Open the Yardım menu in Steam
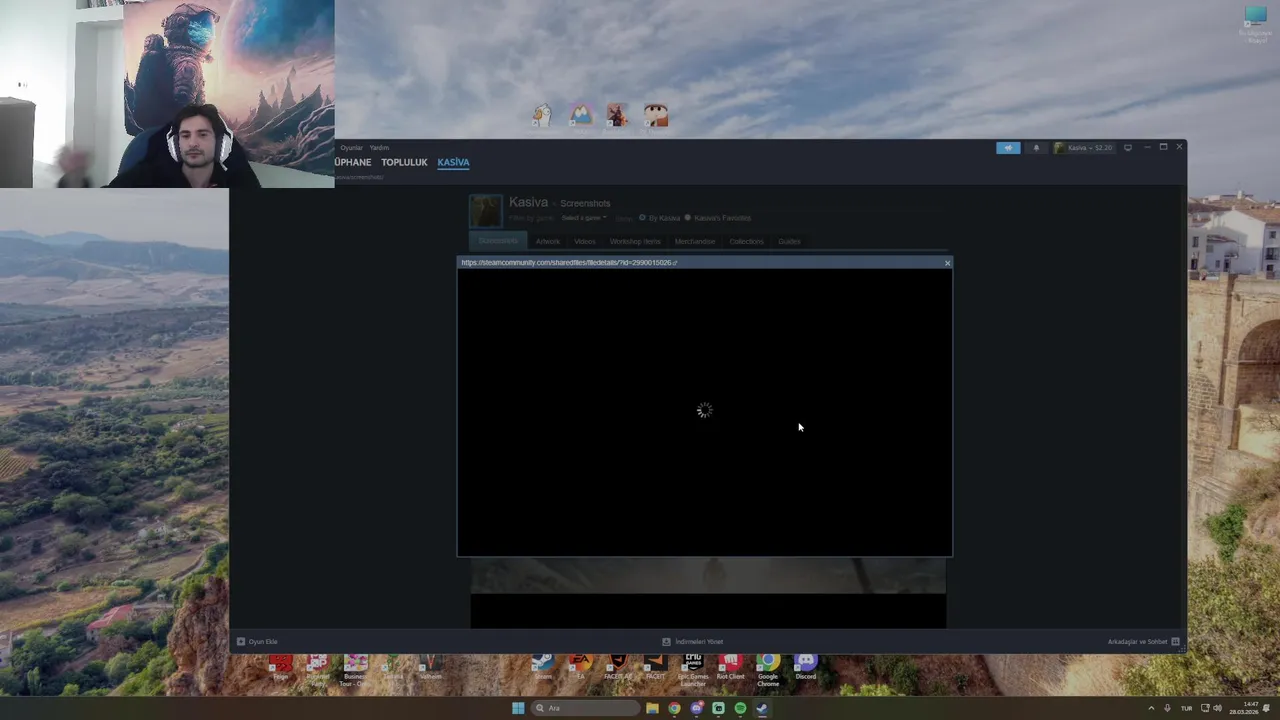This screenshot has height=720, width=1280. (x=379, y=148)
